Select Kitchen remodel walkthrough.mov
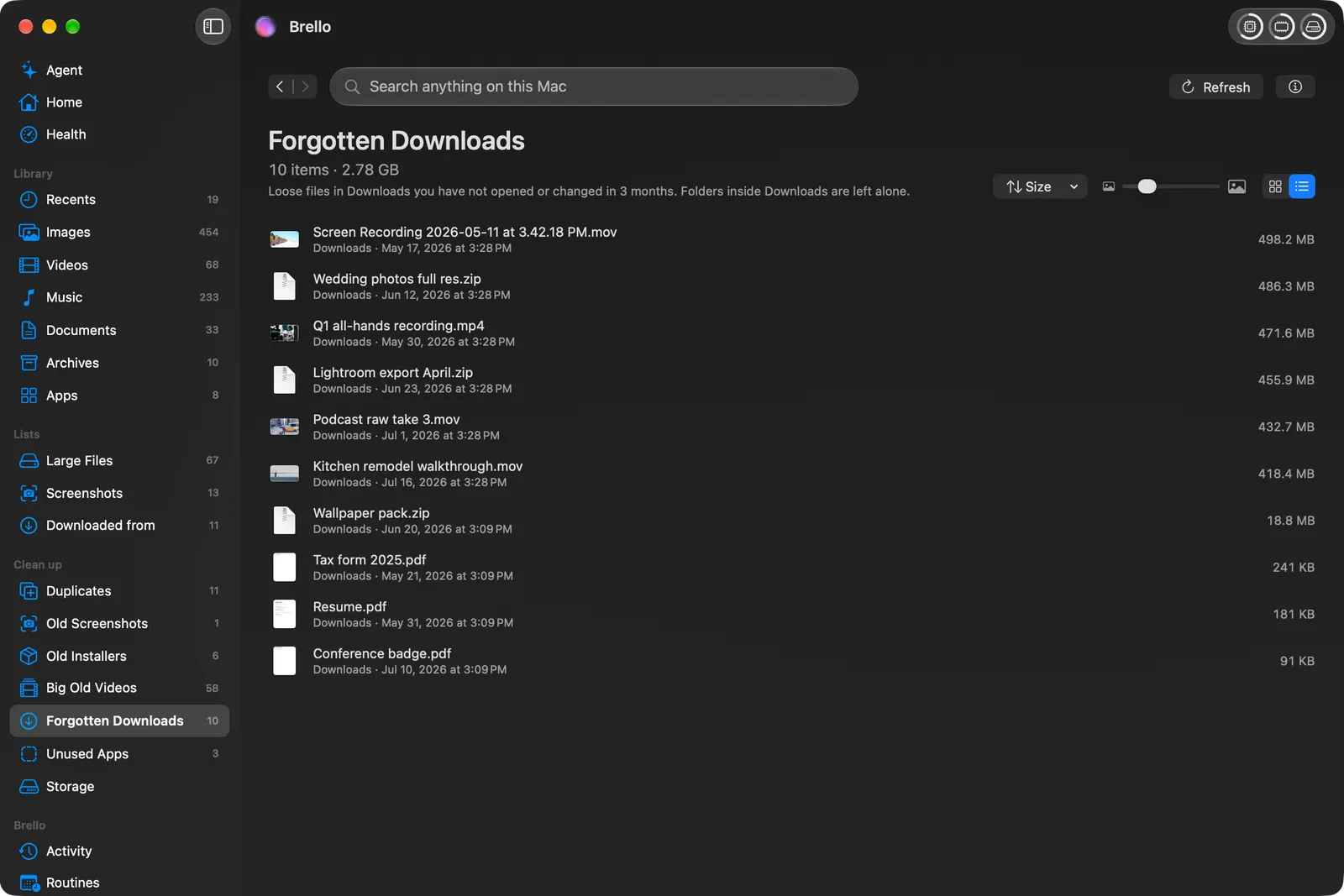 click(x=792, y=474)
